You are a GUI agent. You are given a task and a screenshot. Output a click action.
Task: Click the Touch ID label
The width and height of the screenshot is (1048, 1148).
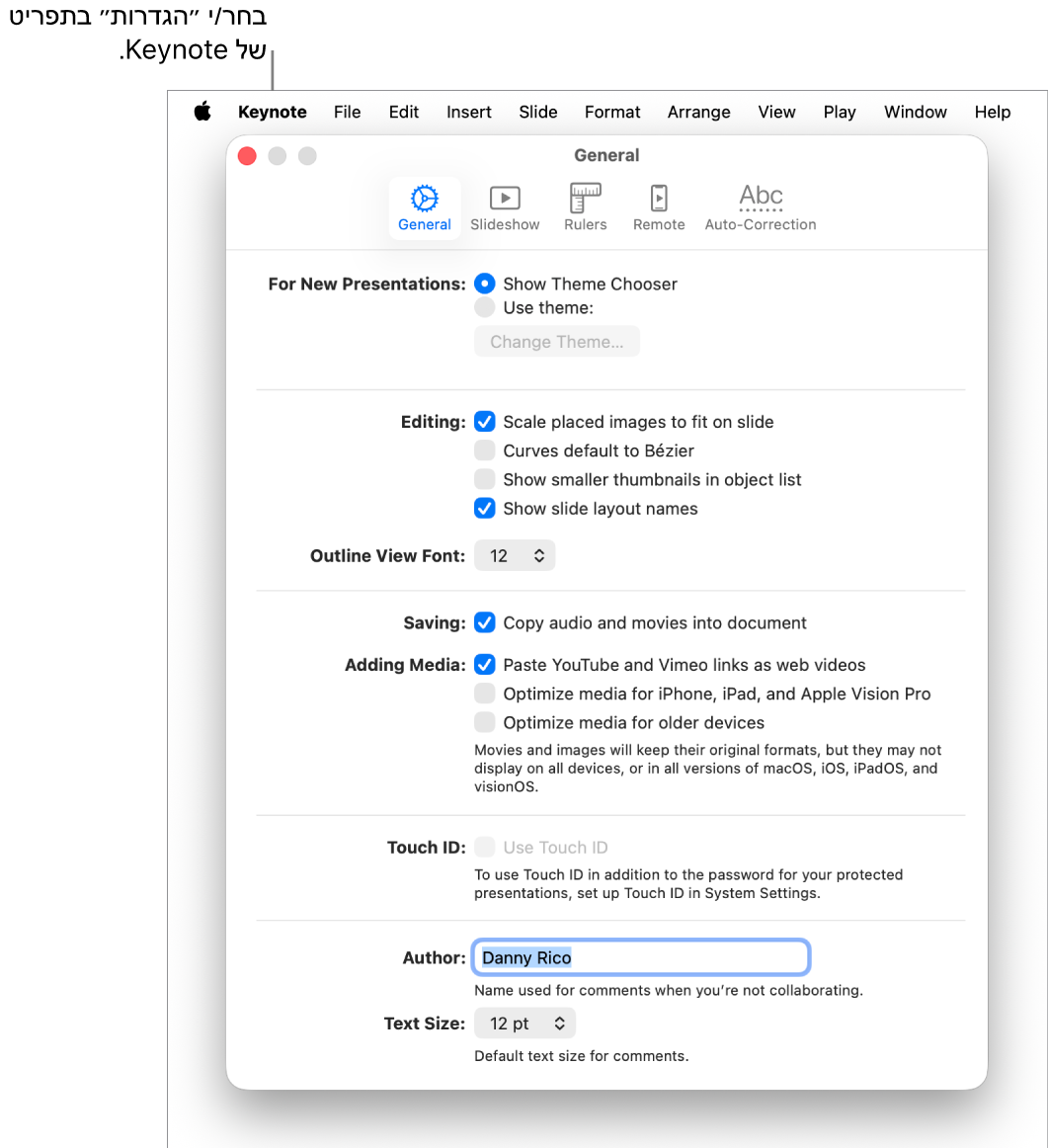coord(426,847)
